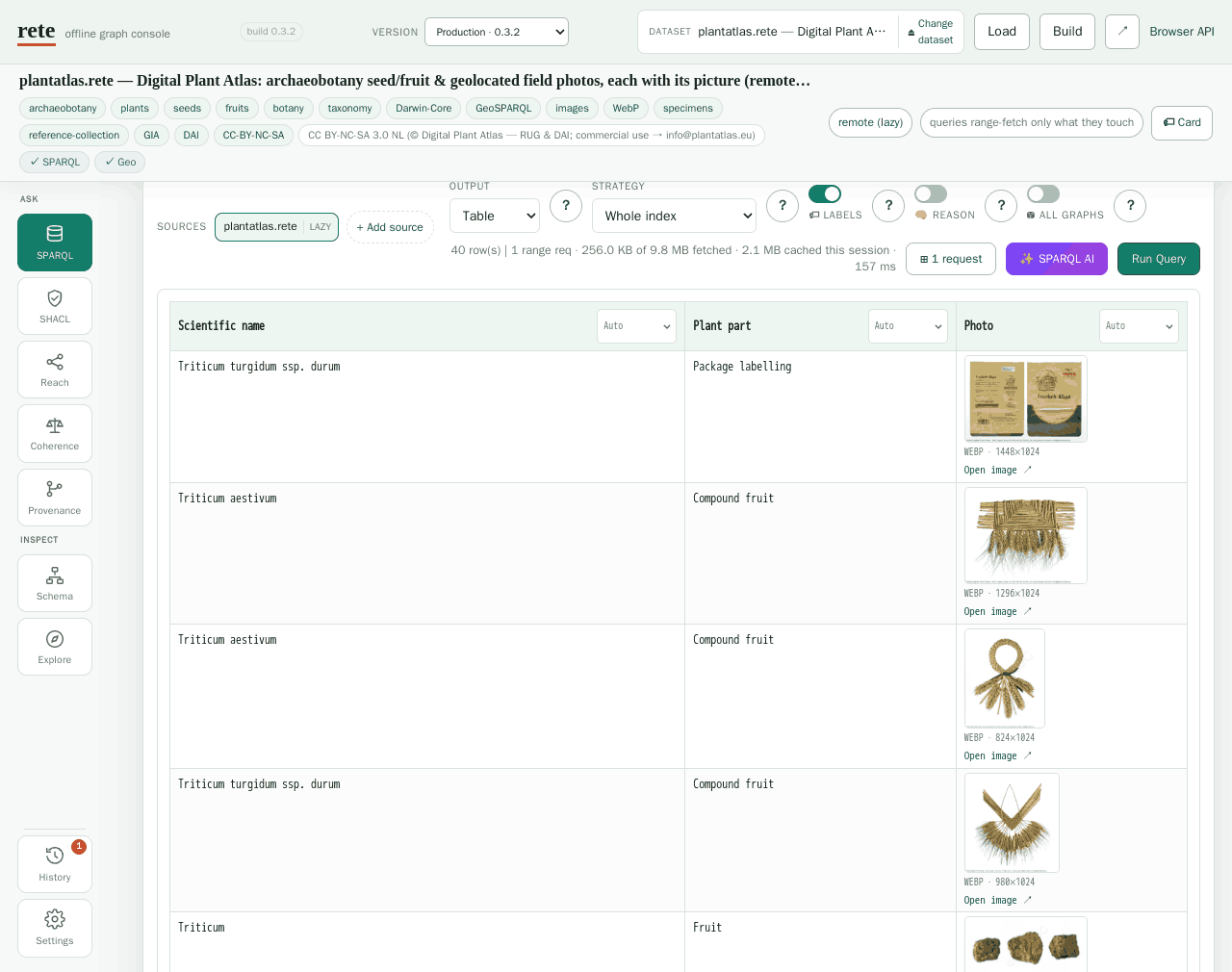Image resolution: width=1232 pixels, height=972 pixels.
Task: Open the Version dropdown Production 0.3.2
Action: click(x=497, y=32)
